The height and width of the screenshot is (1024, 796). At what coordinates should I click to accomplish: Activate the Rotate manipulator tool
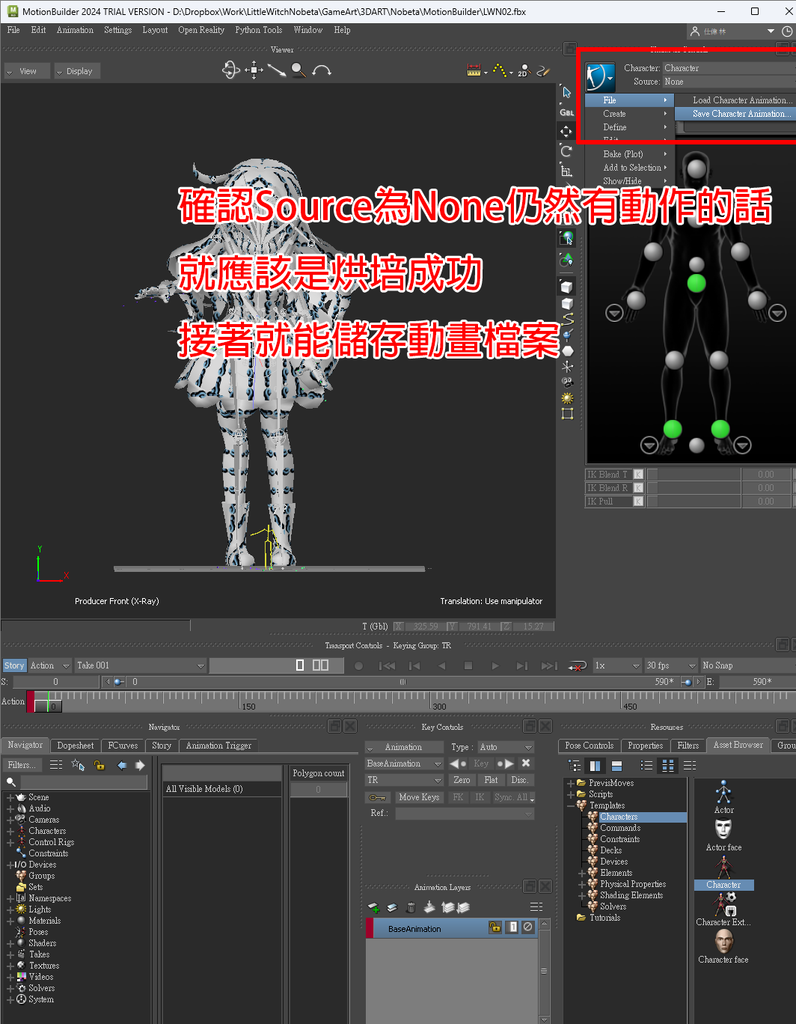tap(566, 151)
